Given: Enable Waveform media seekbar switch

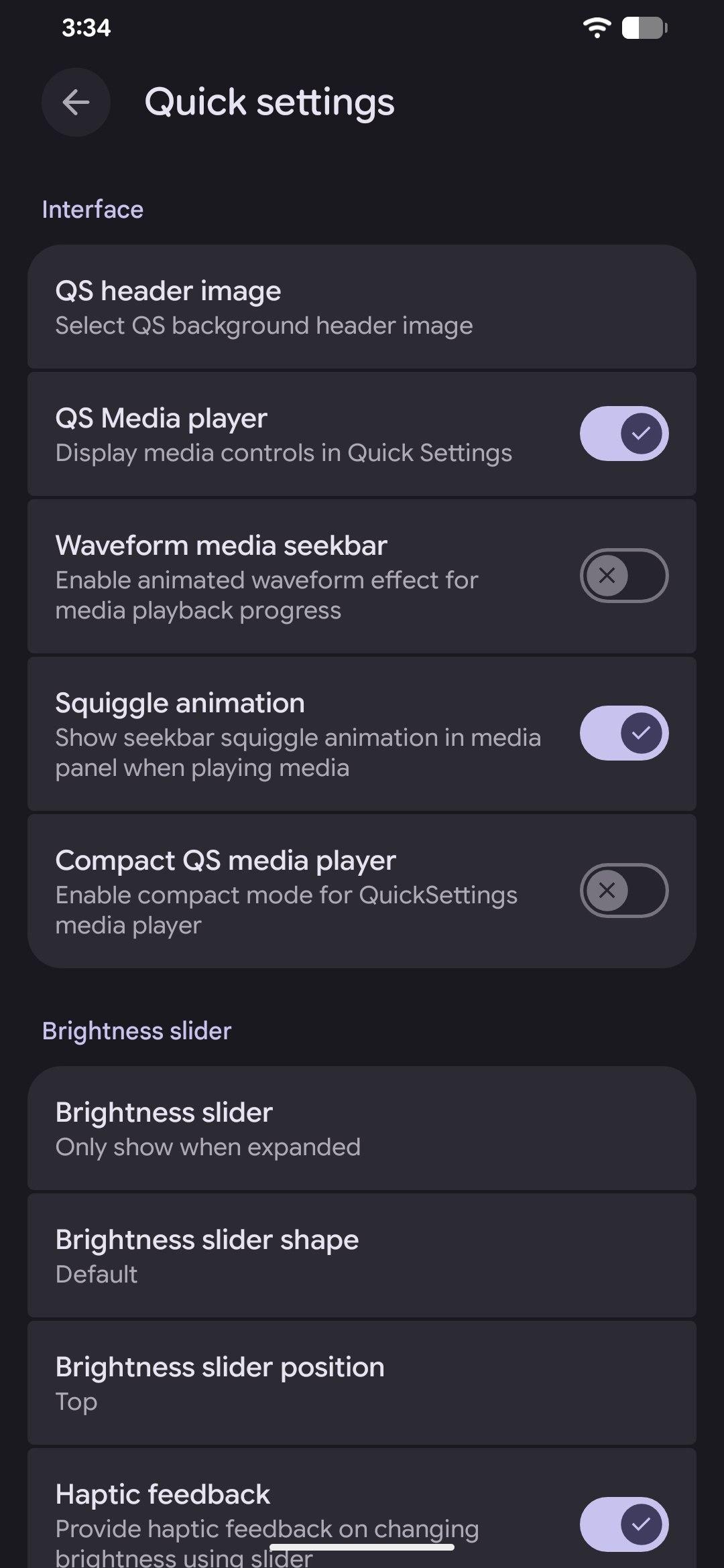Looking at the screenshot, I should pos(623,576).
